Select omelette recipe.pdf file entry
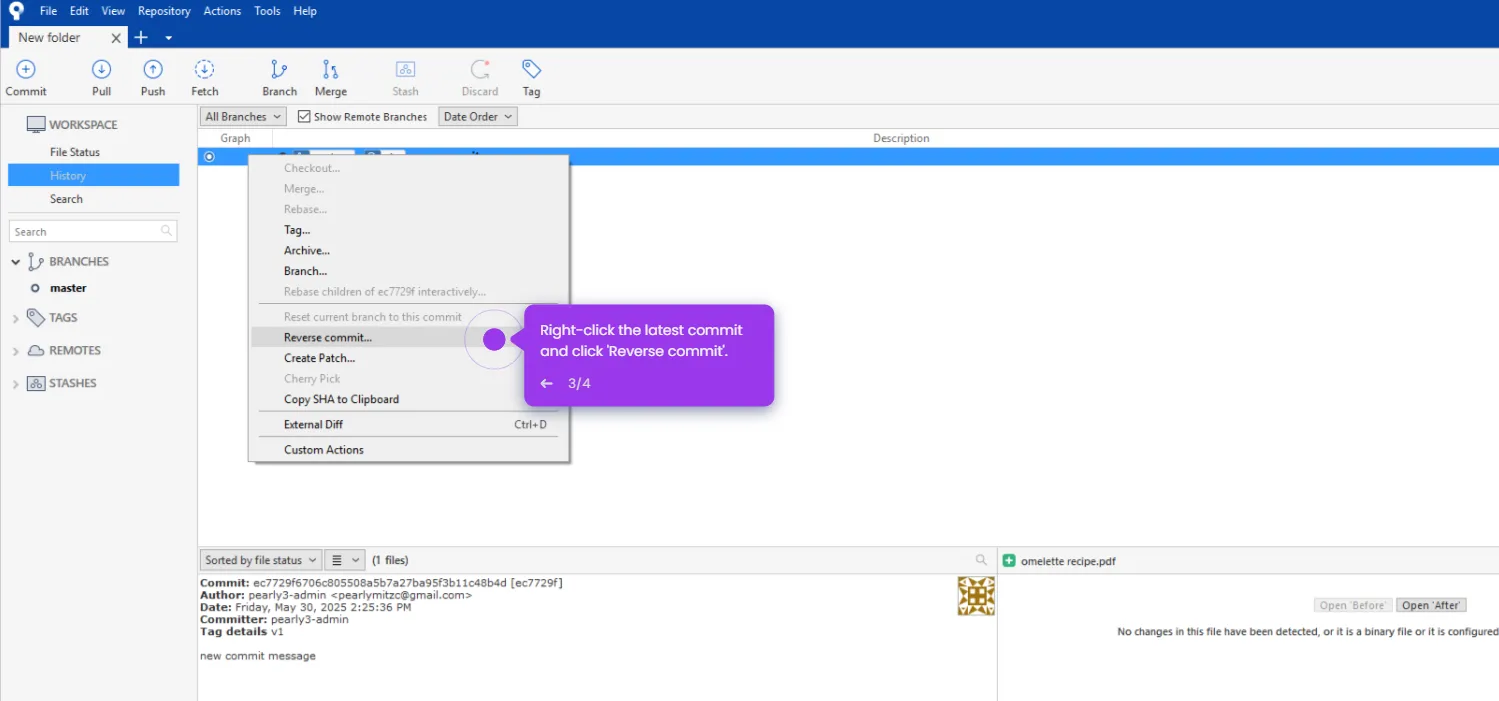 tap(1068, 561)
